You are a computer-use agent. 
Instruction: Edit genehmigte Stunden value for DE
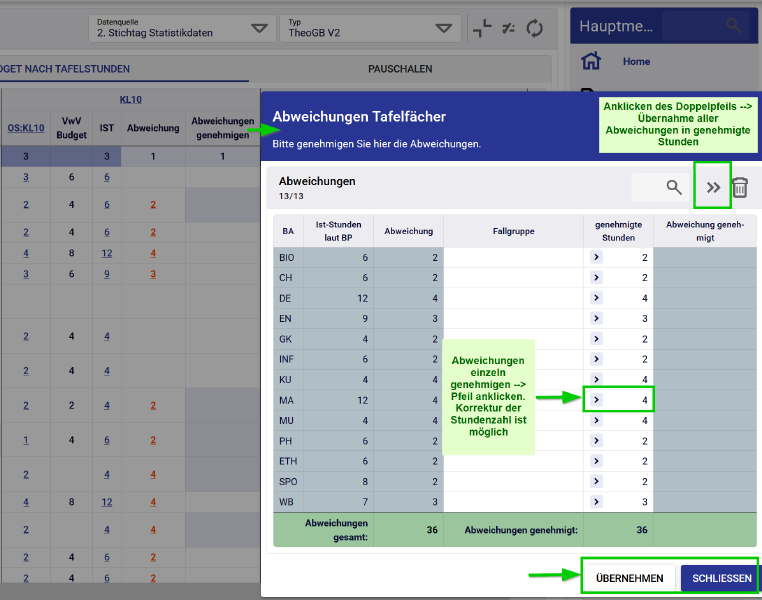(x=644, y=298)
